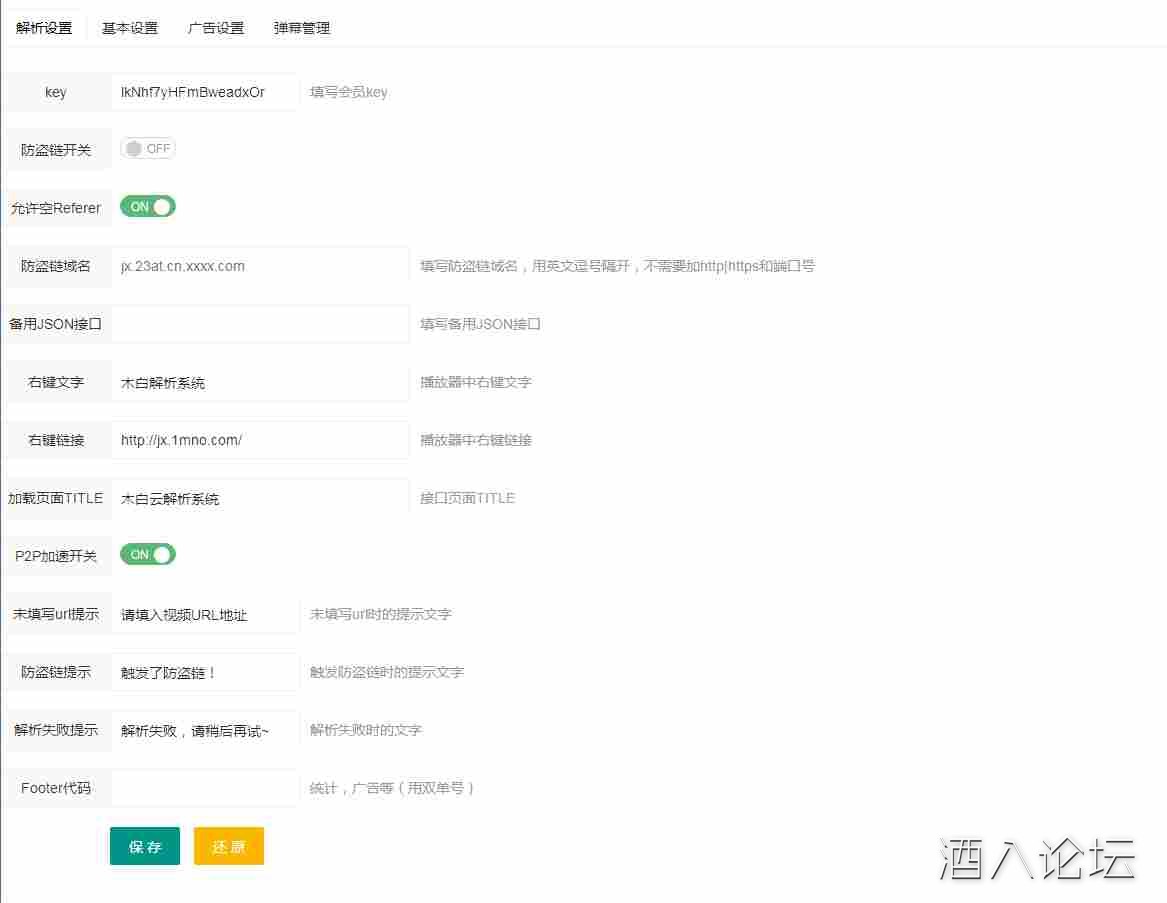
Task: Turn off the 允许空Referer switch
Action: [148, 207]
